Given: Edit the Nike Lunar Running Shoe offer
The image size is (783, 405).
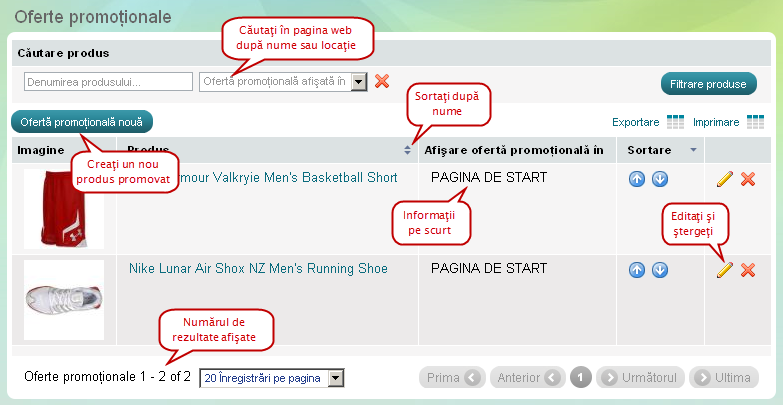Looking at the screenshot, I should point(725,270).
